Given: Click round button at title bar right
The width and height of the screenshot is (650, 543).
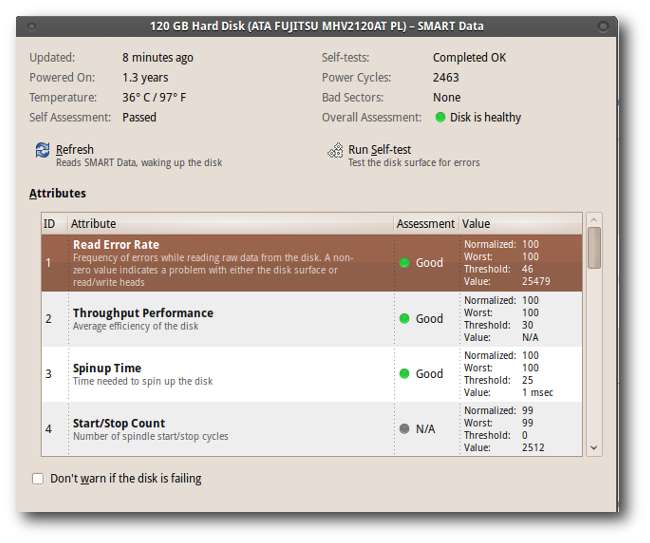Looking at the screenshot, I should tap(603, 26).
